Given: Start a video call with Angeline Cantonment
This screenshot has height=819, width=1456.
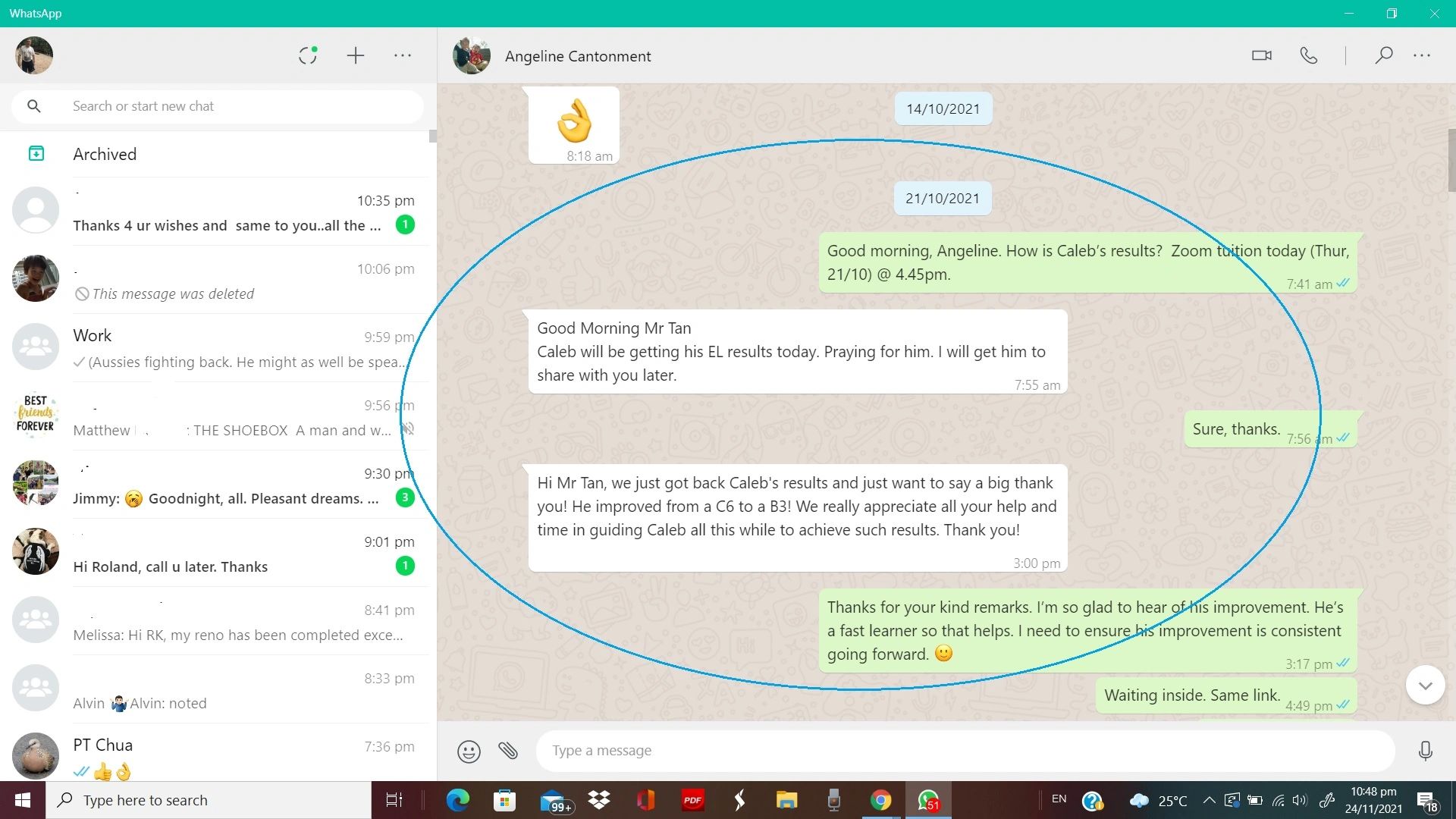Looking at the screenshot, I should [1261, 55].
